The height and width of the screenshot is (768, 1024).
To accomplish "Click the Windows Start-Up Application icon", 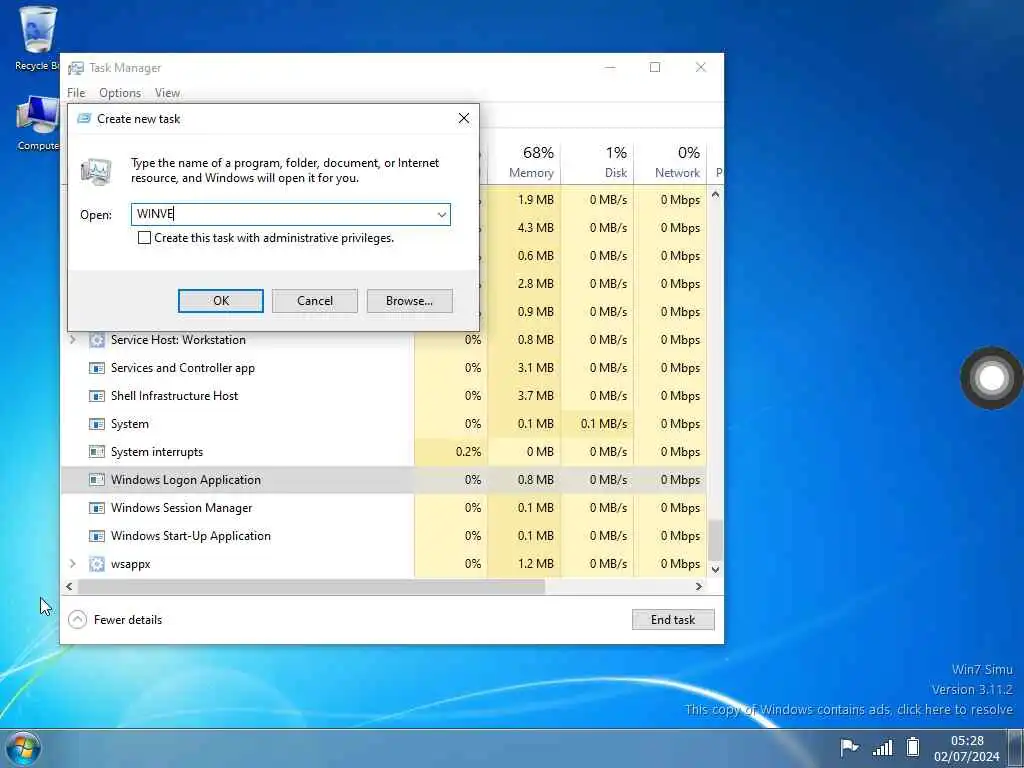I will [x=97, y=536].
